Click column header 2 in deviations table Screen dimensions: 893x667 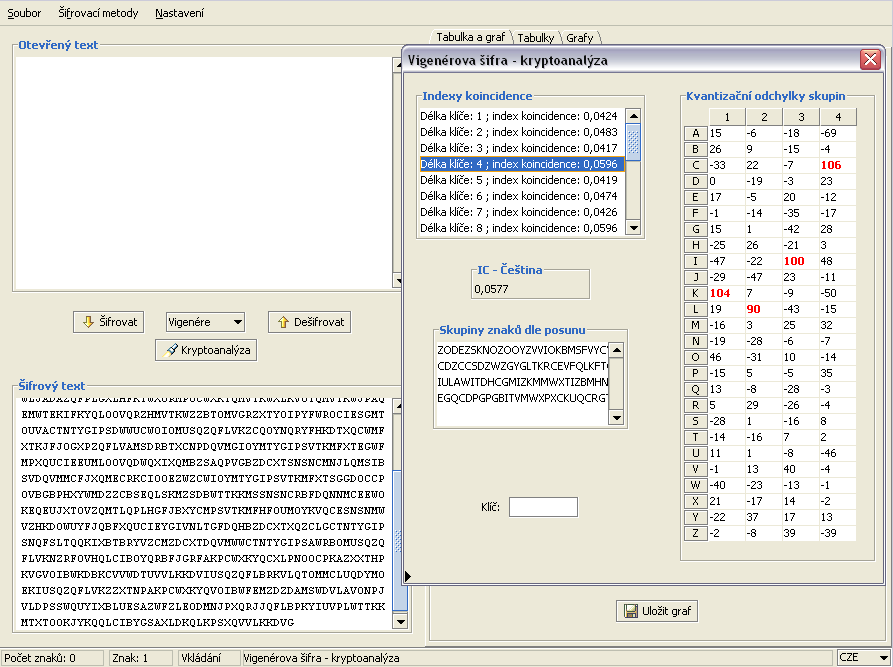pyautogui.click(x=764, y=117)
